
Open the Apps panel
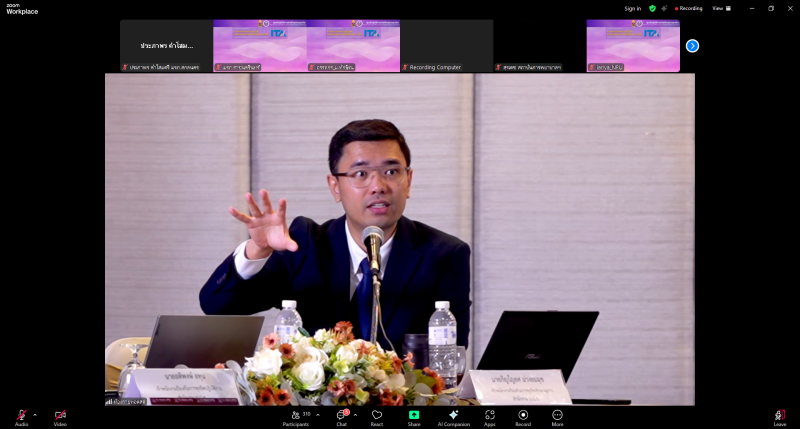click(x=490, y=415)
